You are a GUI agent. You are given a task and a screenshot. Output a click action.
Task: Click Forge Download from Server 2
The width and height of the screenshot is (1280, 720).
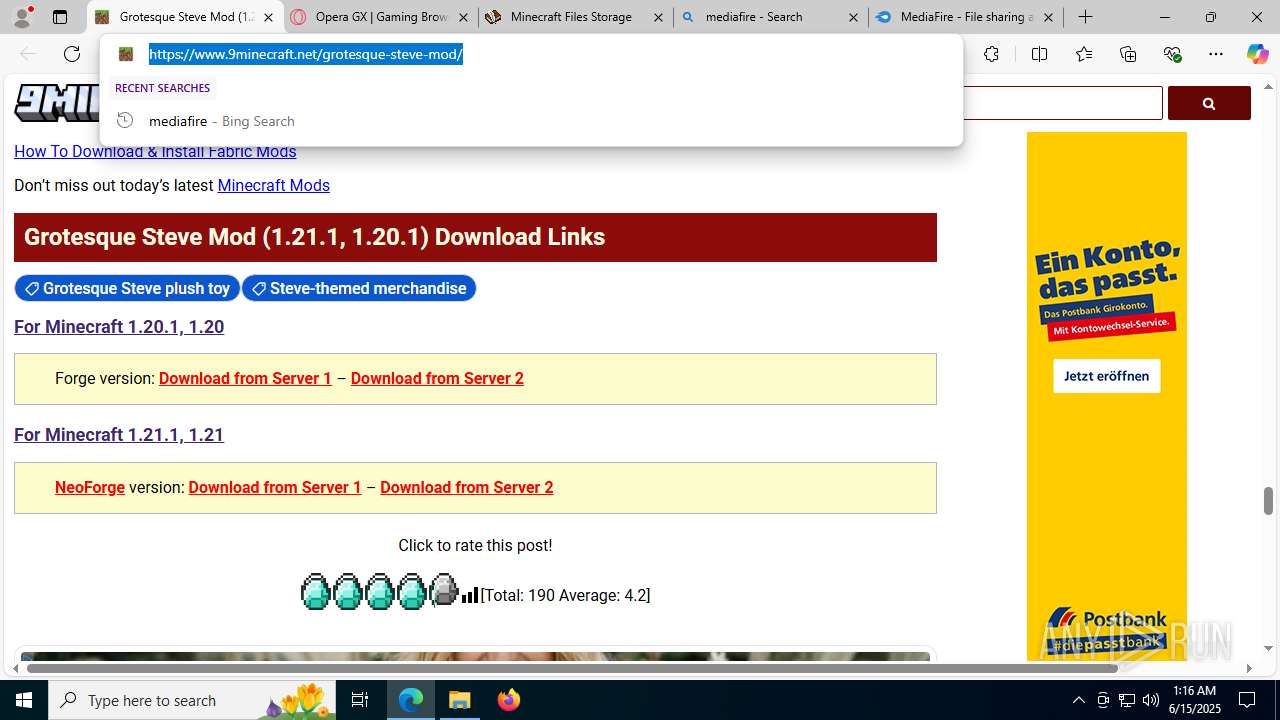(437, 378)
